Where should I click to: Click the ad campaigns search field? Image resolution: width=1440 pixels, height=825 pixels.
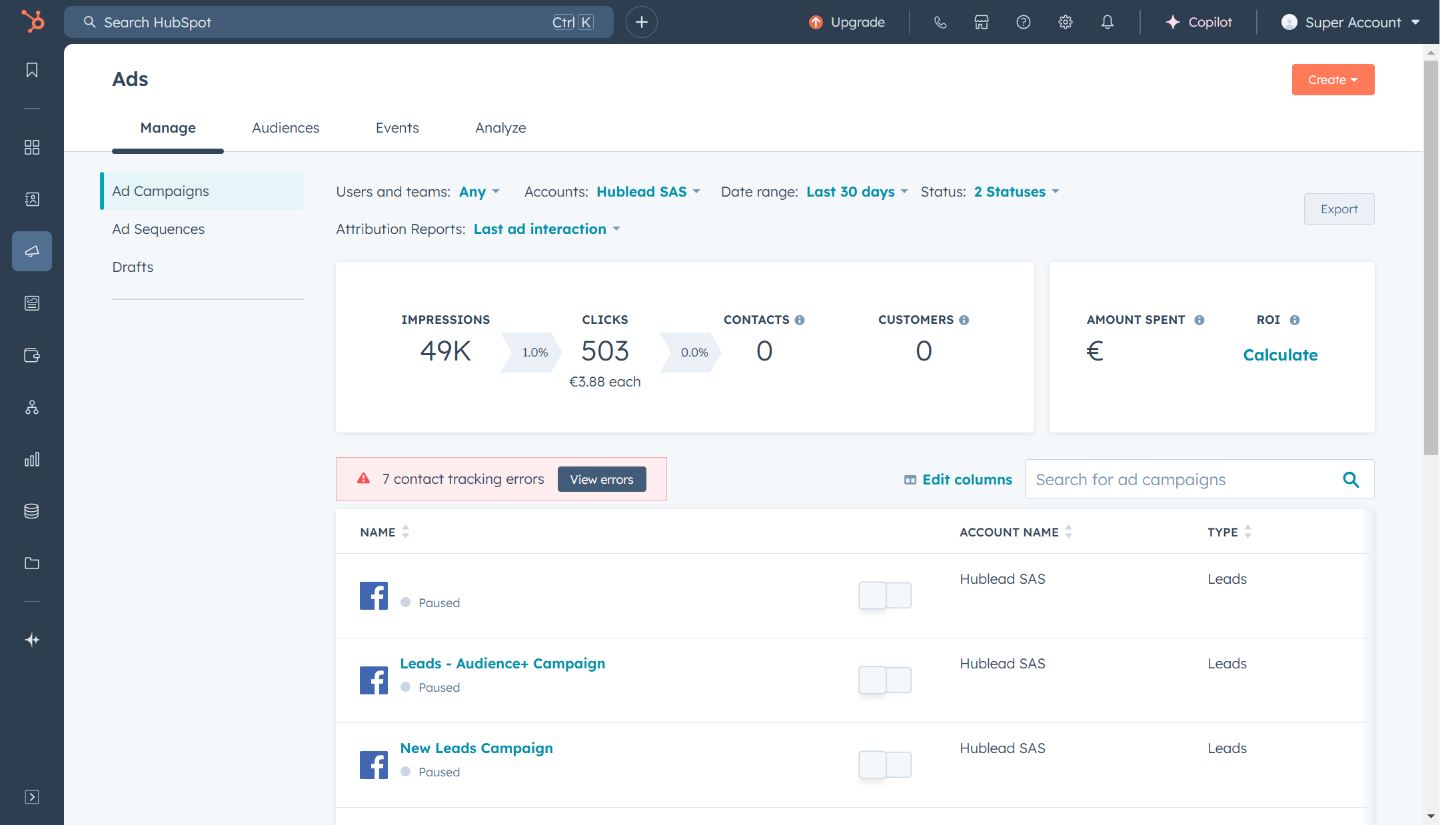coord(1180,479)
